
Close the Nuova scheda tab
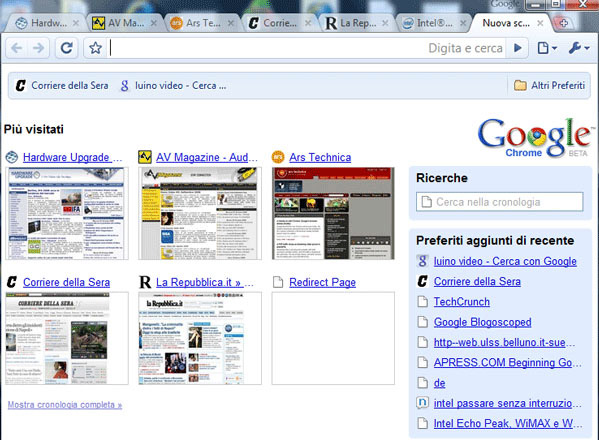click(540, 23)
